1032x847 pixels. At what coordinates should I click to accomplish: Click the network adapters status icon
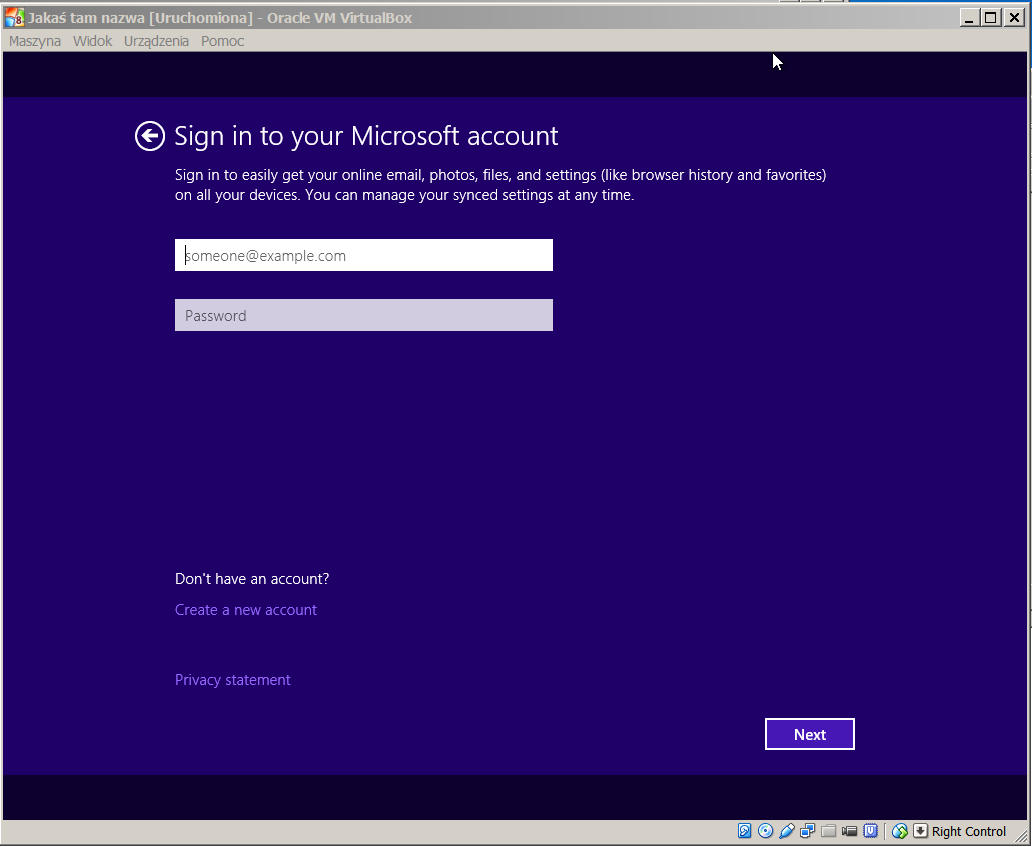coord(808,831)
